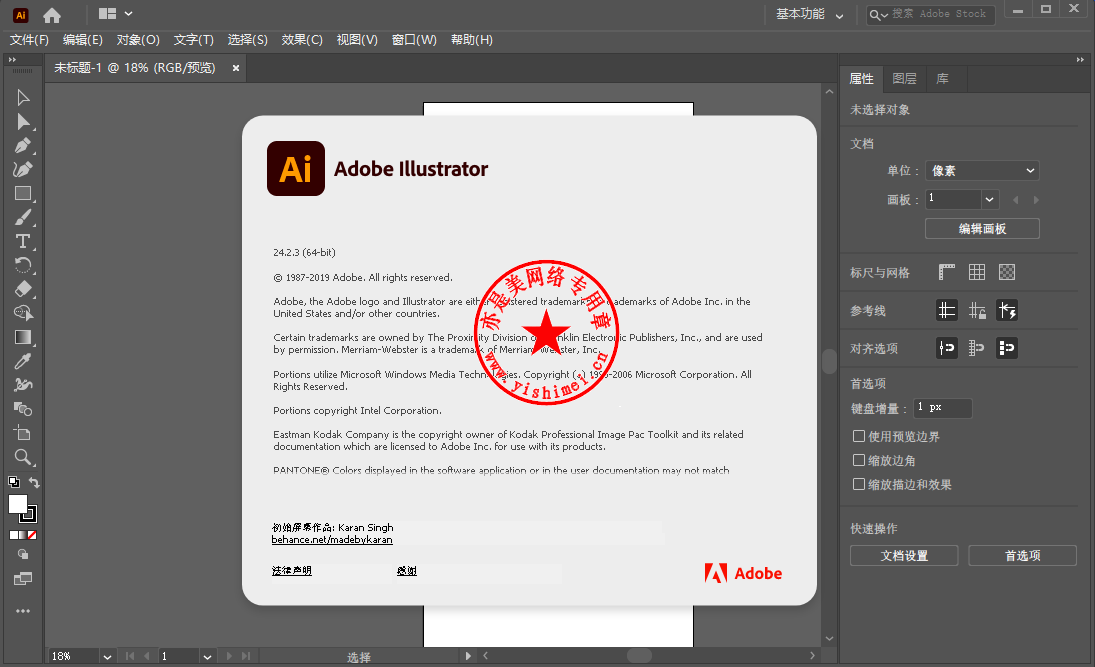Viewport: 1095px width, 667px height.
Task: Enable 缩放描边和效果 checkbox
Action: (x=859, y=484)
